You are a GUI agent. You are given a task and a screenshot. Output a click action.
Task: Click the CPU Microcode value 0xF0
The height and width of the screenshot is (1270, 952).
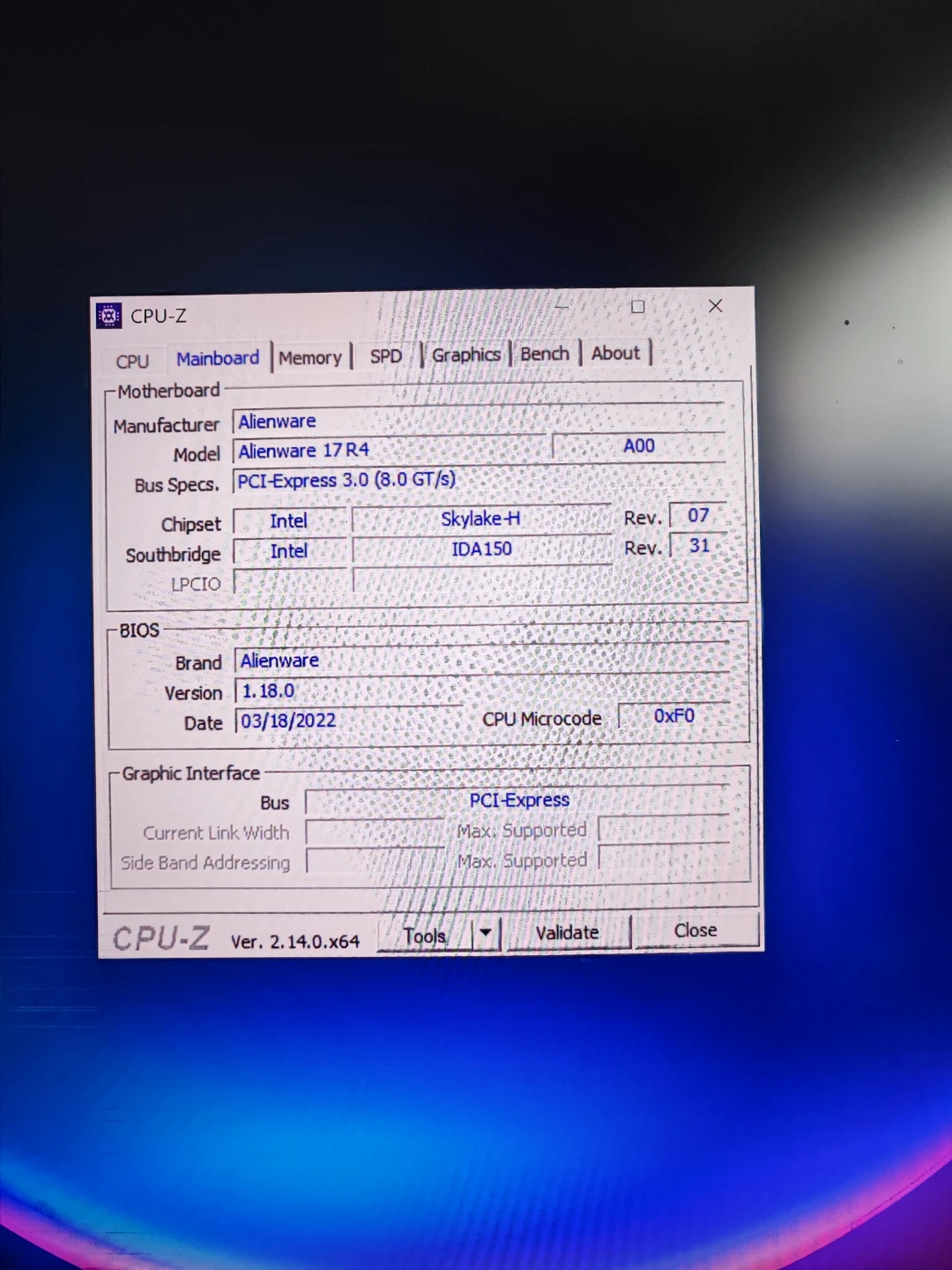(x=674, y=716)
